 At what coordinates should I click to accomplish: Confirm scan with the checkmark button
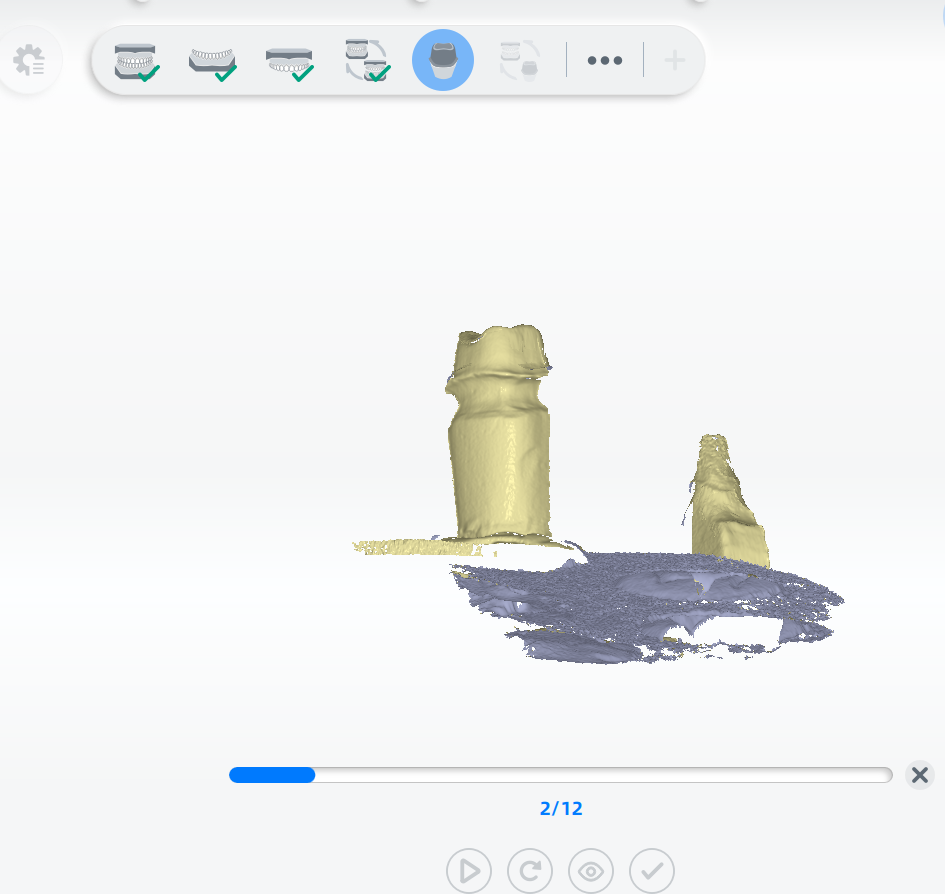pyautogui.click(x=651, y=871)
